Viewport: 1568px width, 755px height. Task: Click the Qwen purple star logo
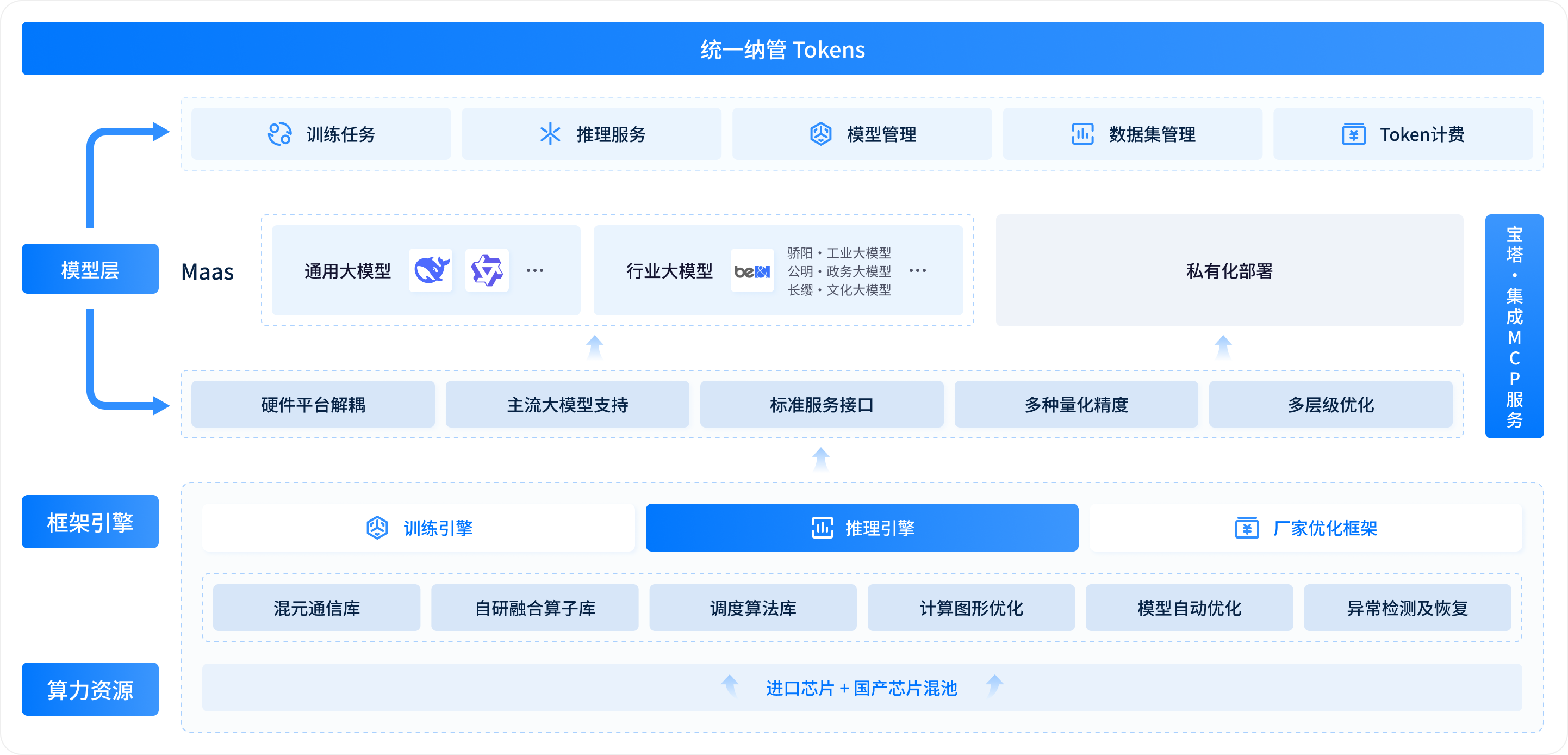pyautogui.click(x=487, y=270)
